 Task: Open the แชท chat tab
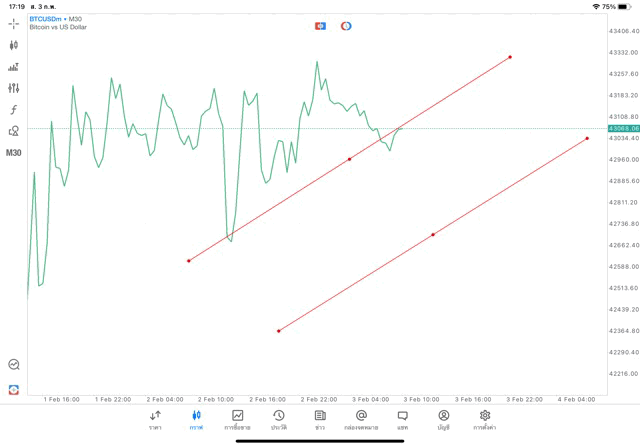coord(402,420)
